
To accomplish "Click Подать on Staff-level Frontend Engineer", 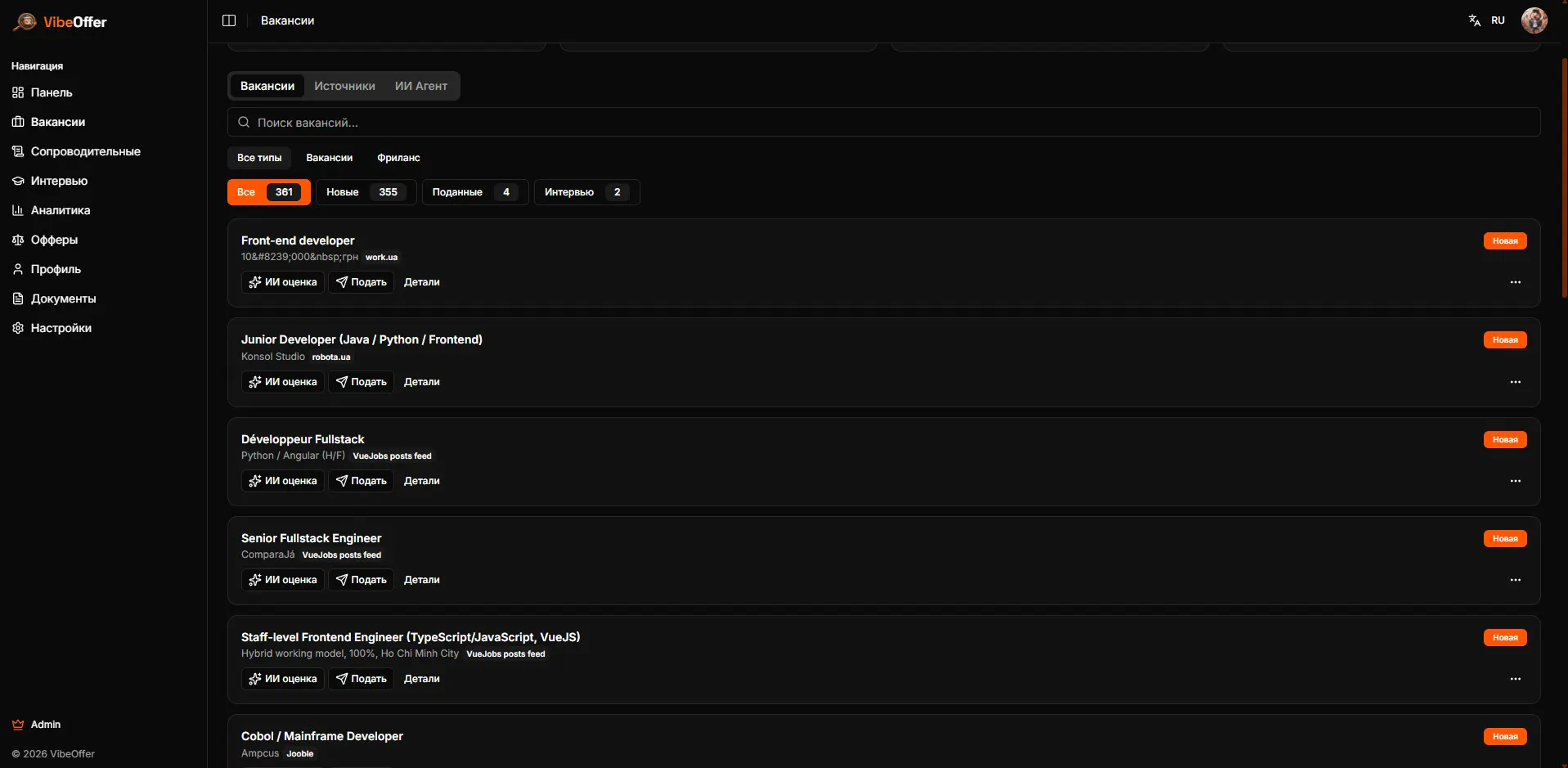I will tap(362, 679).
